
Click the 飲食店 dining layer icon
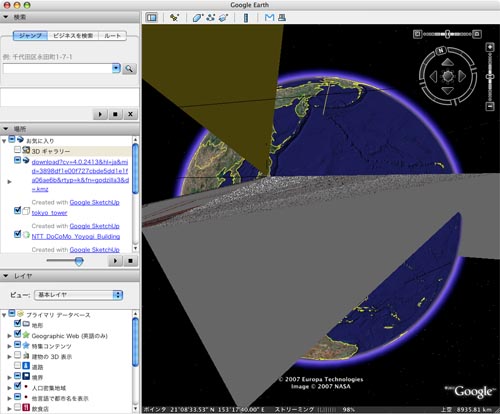[x=26, y=407]
